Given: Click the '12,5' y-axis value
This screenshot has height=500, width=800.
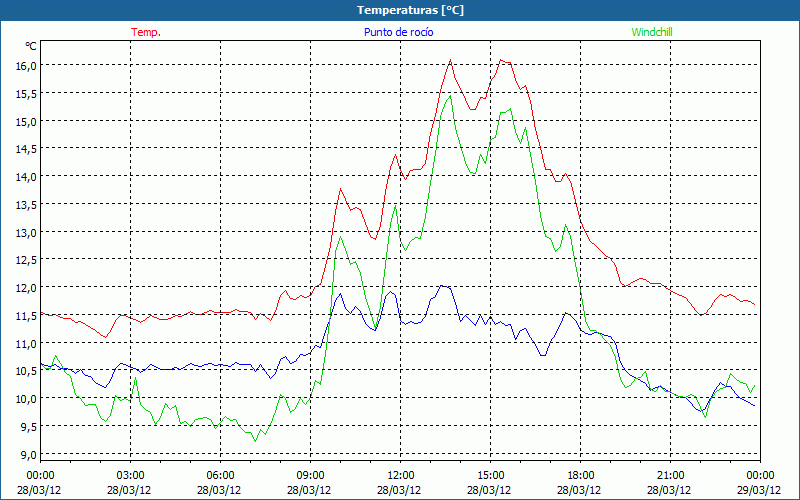Looking at the screenshot, I should (x=26, y=260).
